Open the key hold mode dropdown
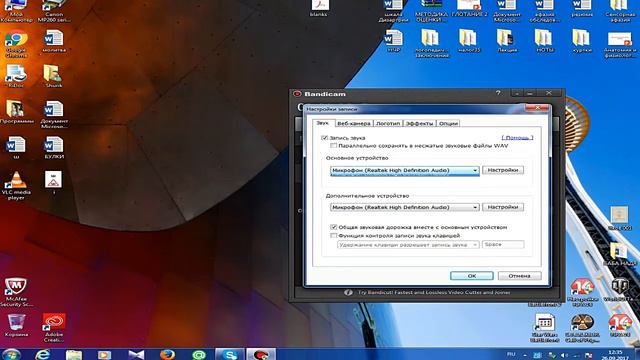This screenshot has width=640, height=360. click(x=408, y=244)
